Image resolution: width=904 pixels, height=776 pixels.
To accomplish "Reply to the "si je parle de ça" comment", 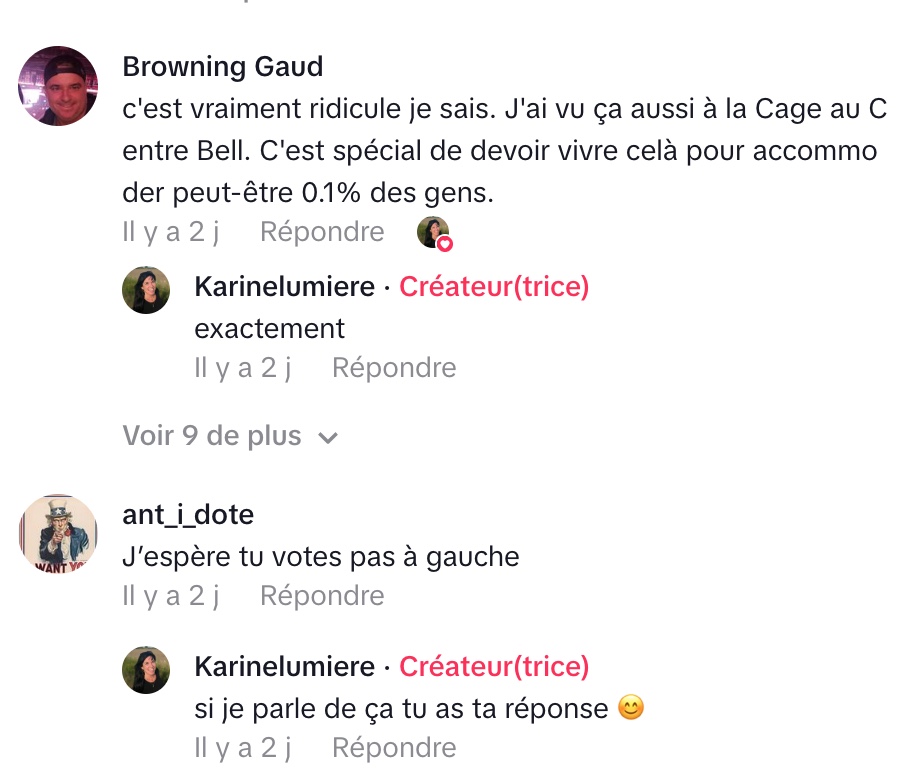I will pos(393,748).
